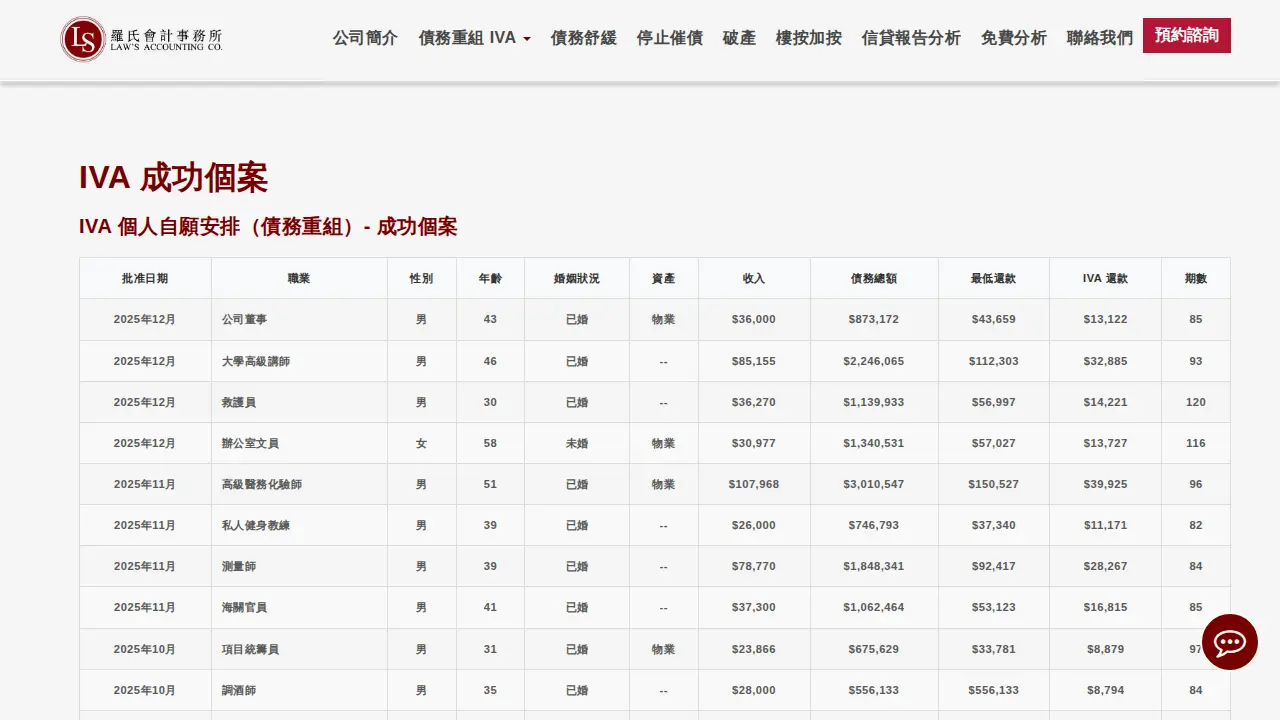
Task: Click the $57,027 minimum repayment value
Action: [993, 443]
